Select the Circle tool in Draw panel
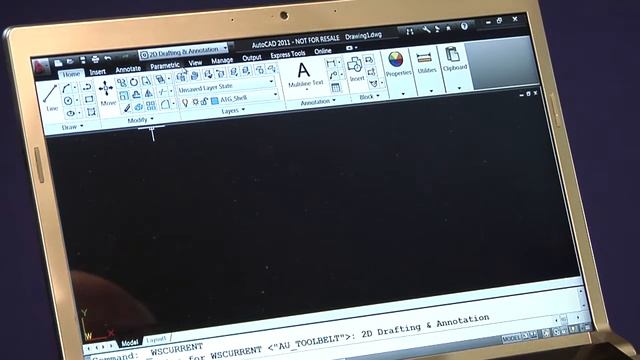This screenshot has width=640, height=360. point(68,100)
